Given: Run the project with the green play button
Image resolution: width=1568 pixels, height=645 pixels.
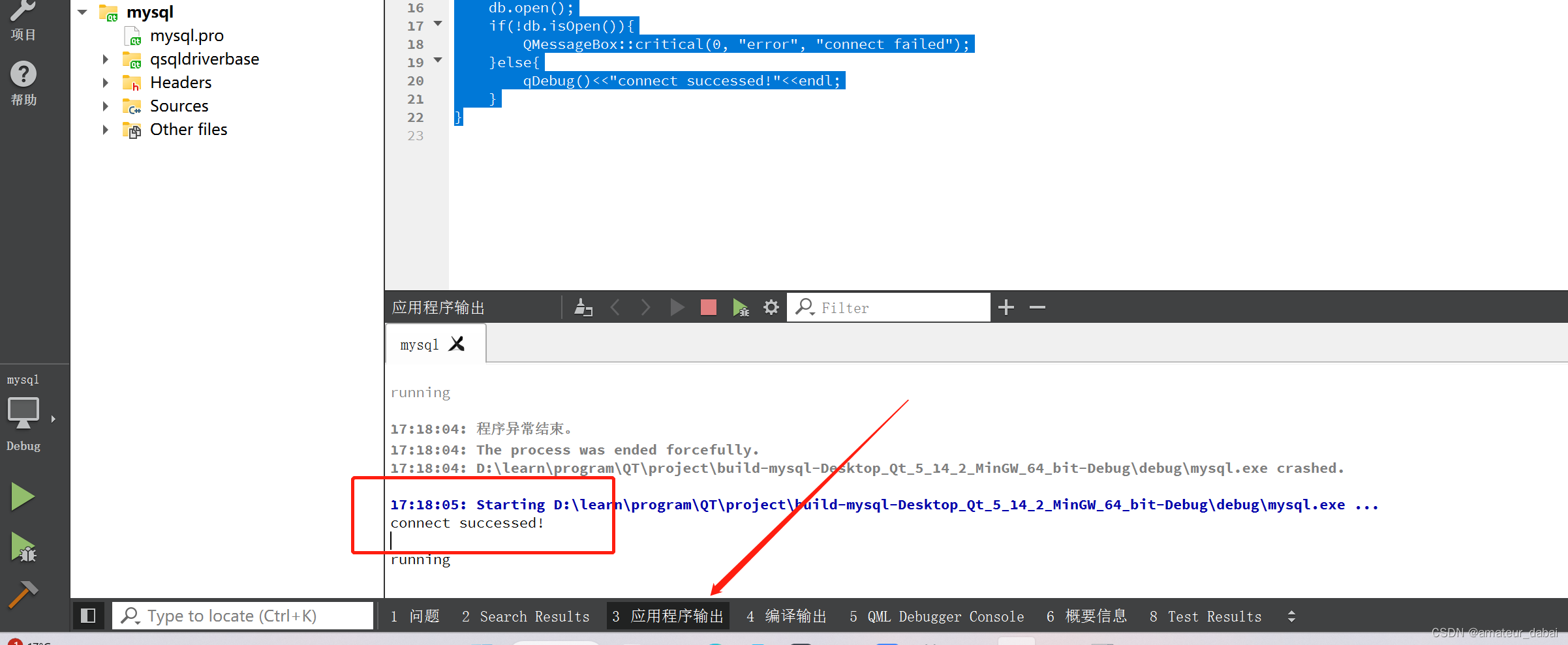Looking at the screenshot, I should tap(22, 496).
